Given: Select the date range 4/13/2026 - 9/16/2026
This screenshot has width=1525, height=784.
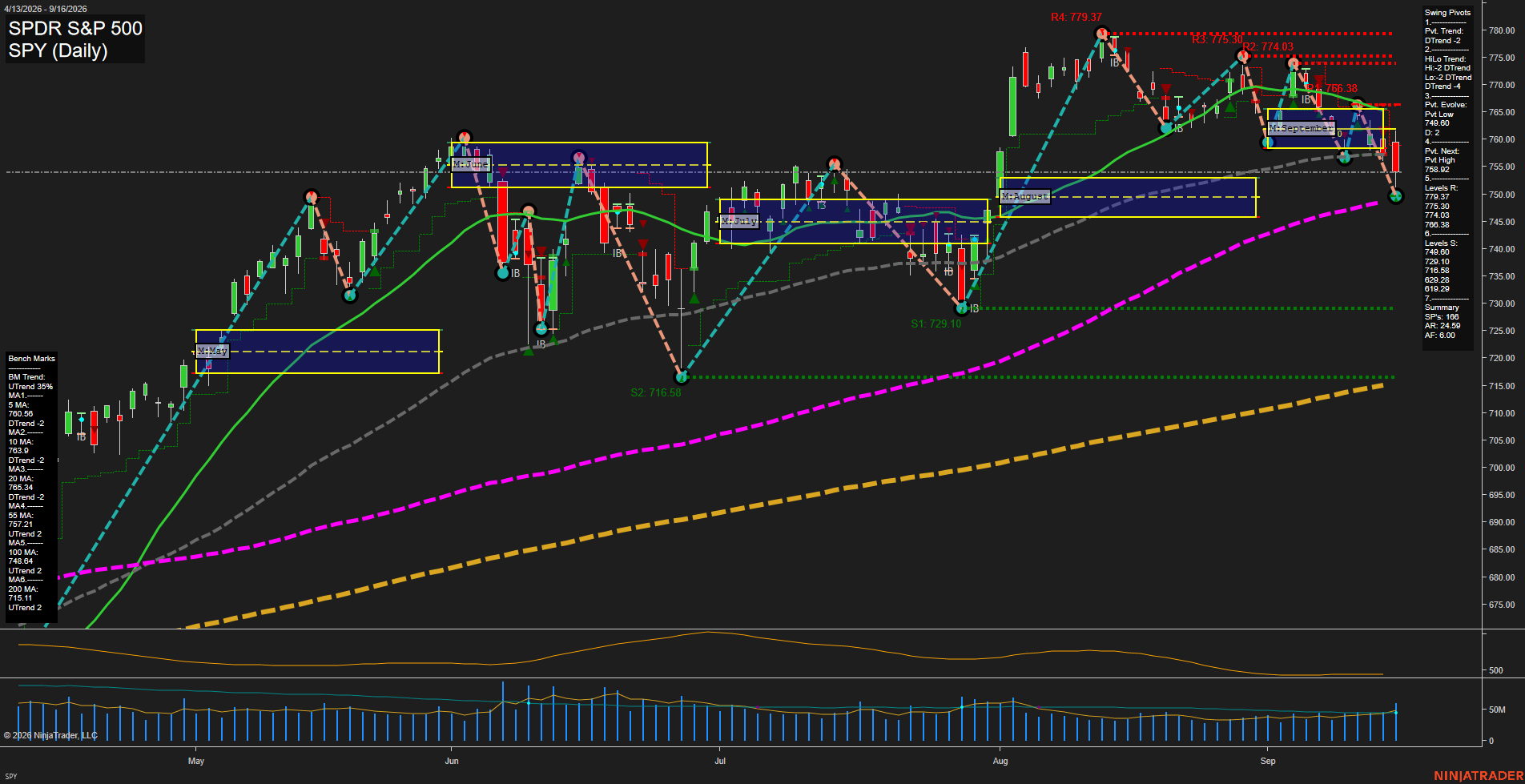Looking at the screenshot, I should click(x=45, y=9).
